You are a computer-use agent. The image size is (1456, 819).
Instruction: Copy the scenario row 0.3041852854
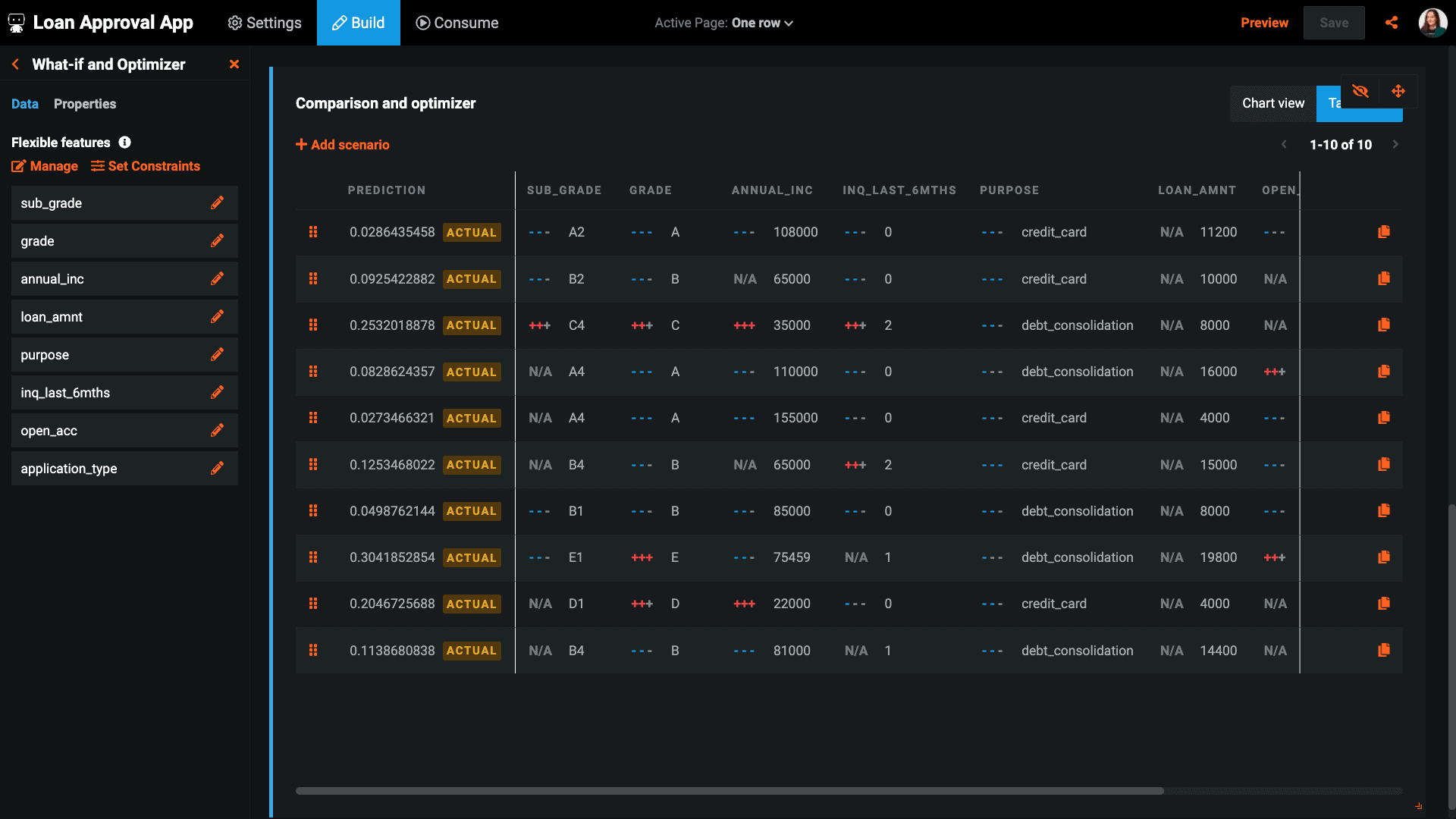tap(1384, 557)
